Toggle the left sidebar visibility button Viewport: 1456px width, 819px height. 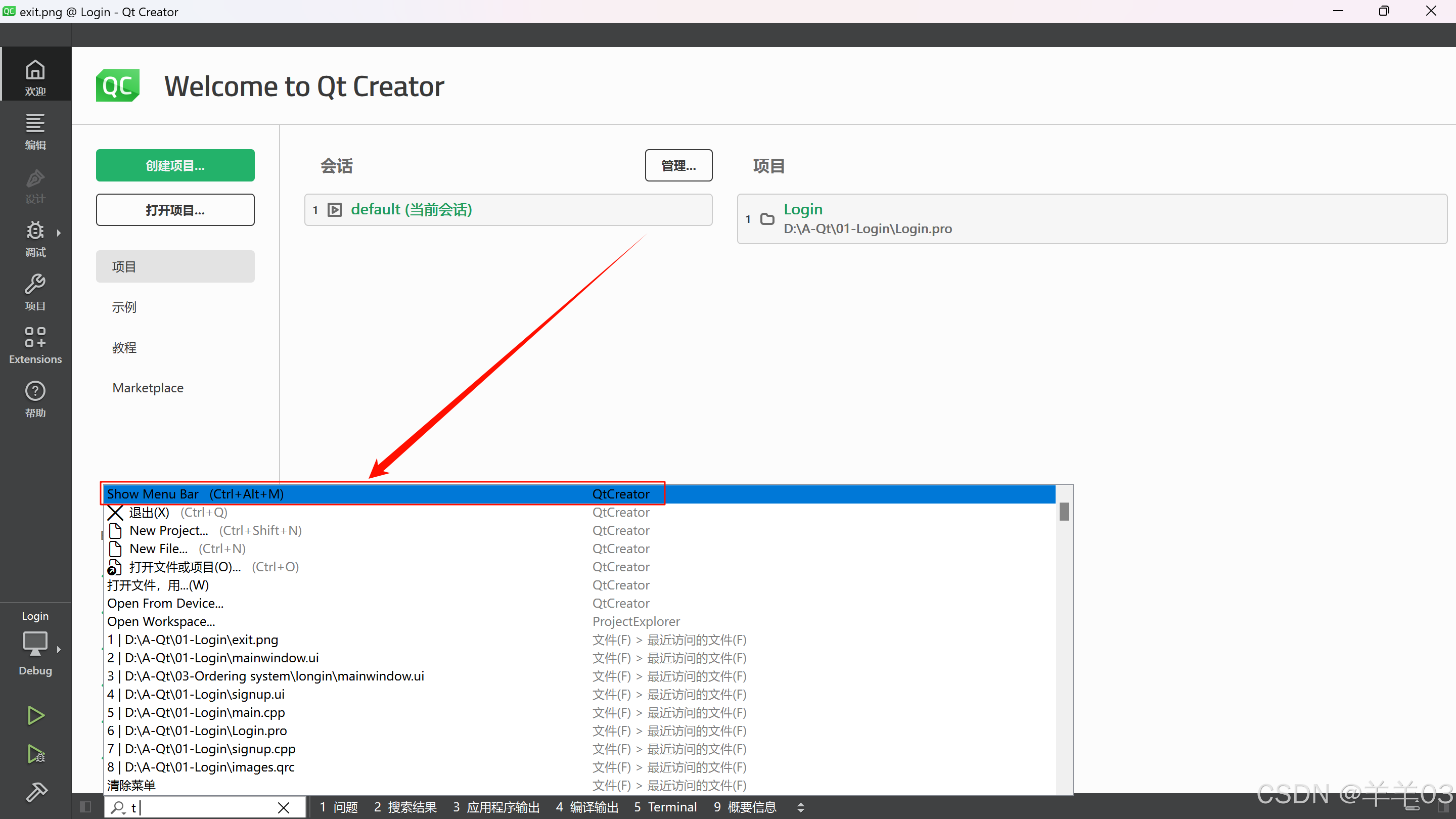[x=85, y=806]
